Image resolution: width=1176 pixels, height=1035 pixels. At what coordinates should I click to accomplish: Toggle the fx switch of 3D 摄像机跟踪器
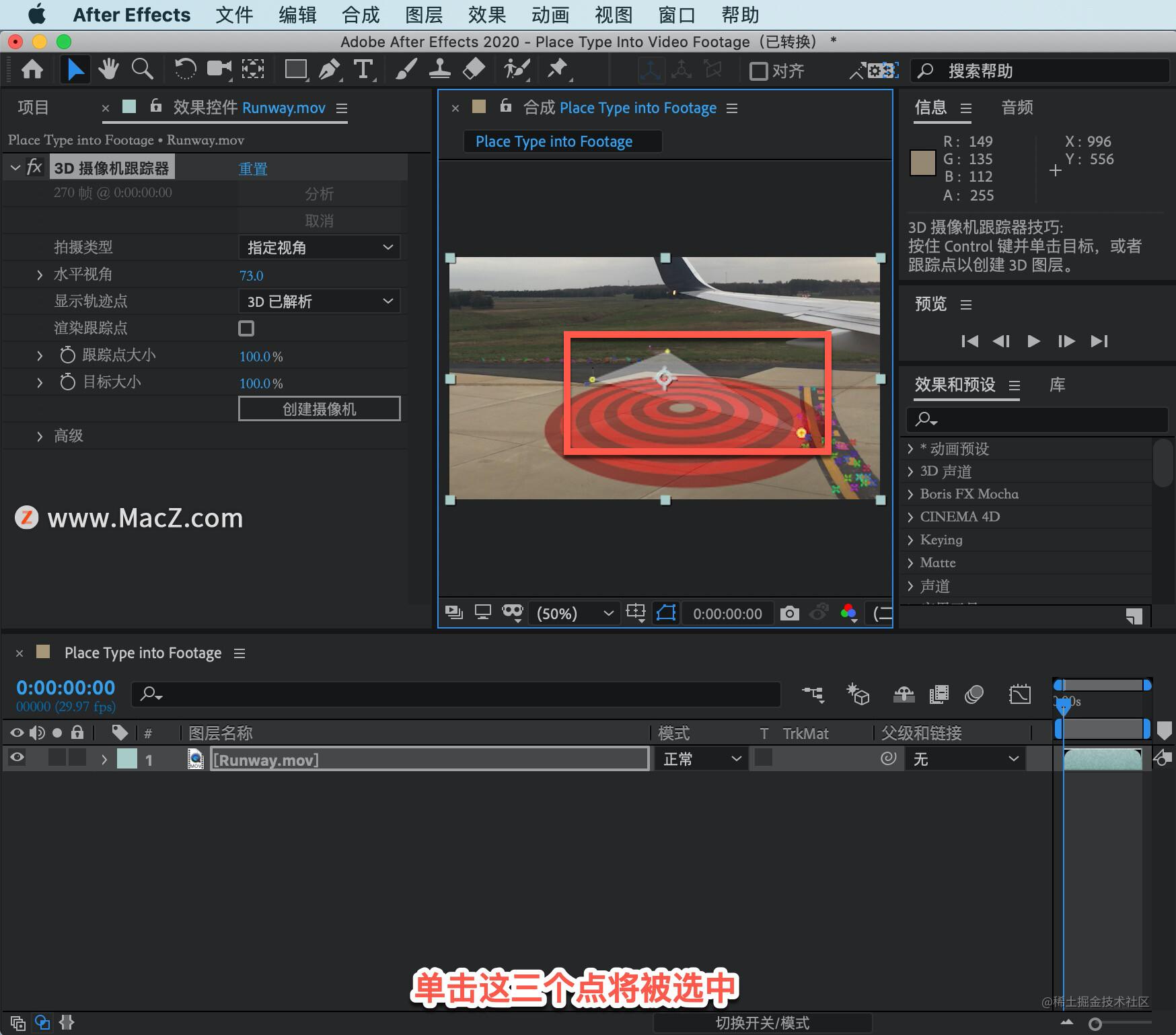point(34,167)
